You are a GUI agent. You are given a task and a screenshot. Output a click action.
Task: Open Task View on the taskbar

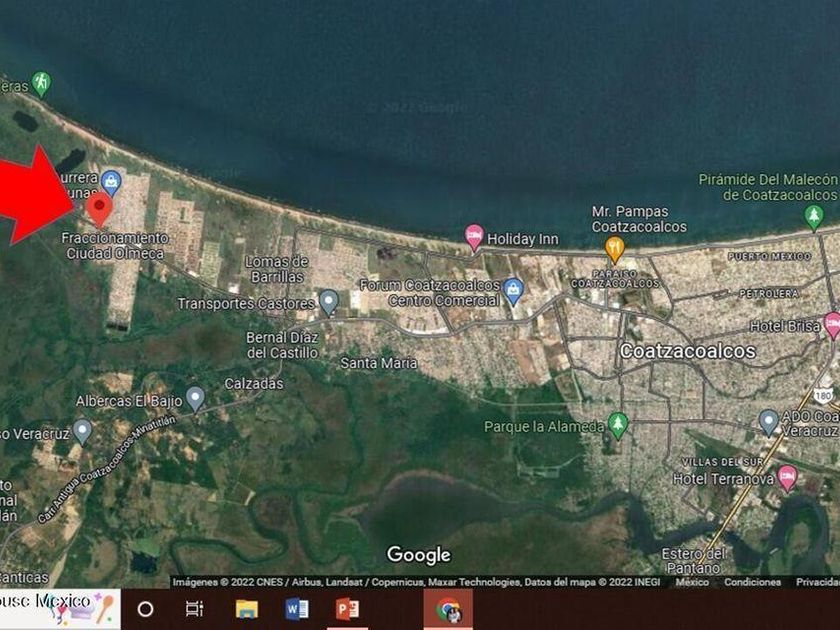(x=195, y=609)
